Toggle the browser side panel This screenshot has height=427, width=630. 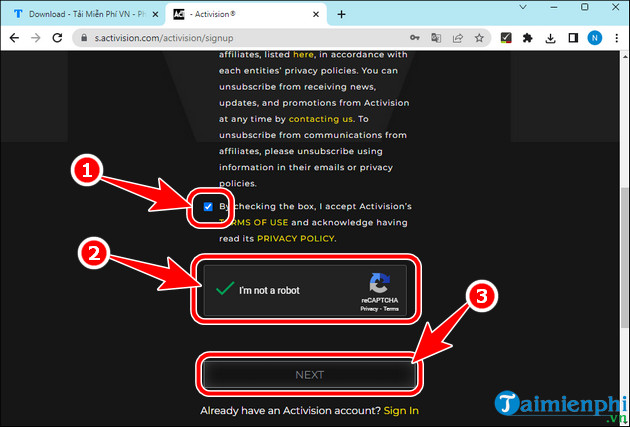coord(573,38)
